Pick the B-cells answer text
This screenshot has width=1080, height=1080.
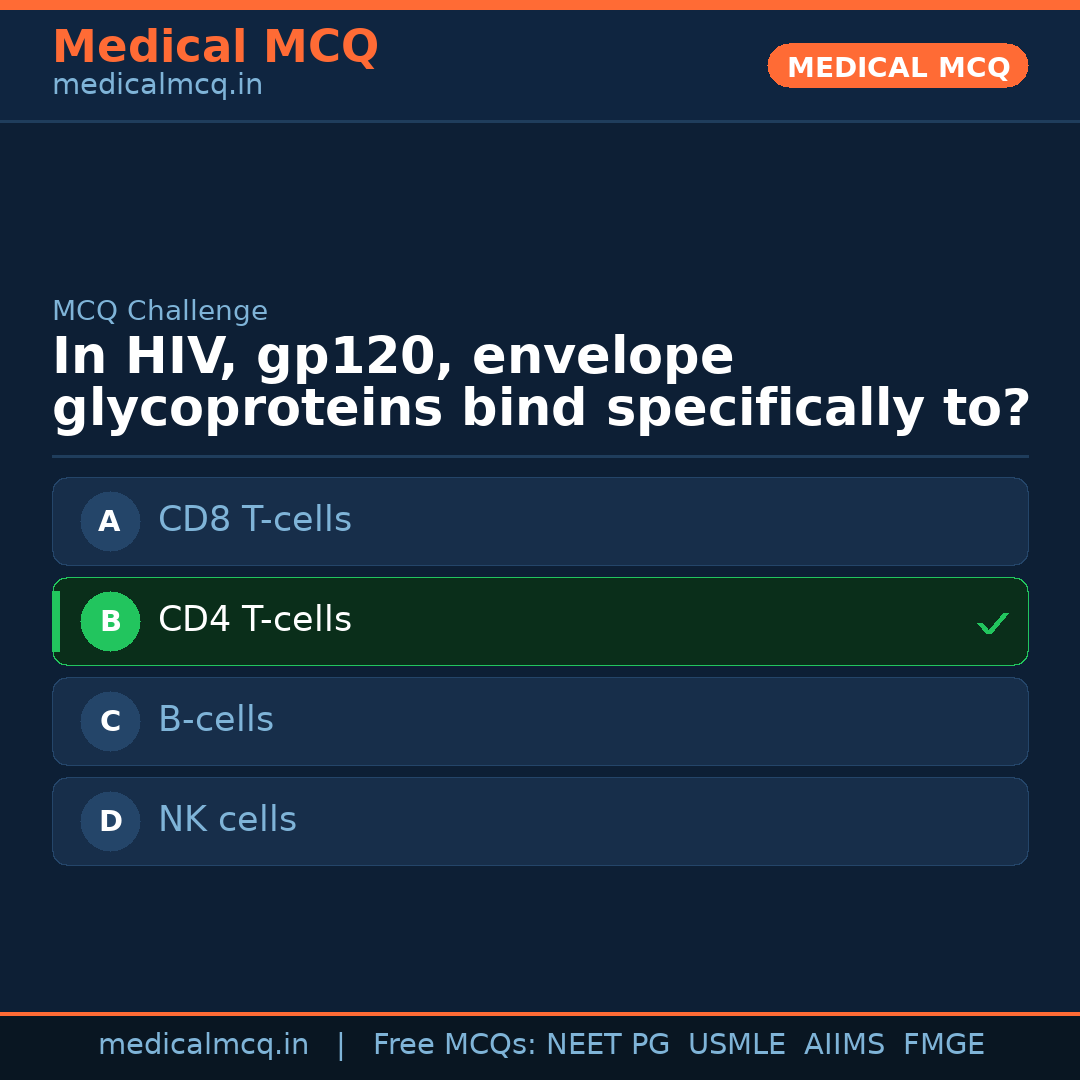pos(216,720)
